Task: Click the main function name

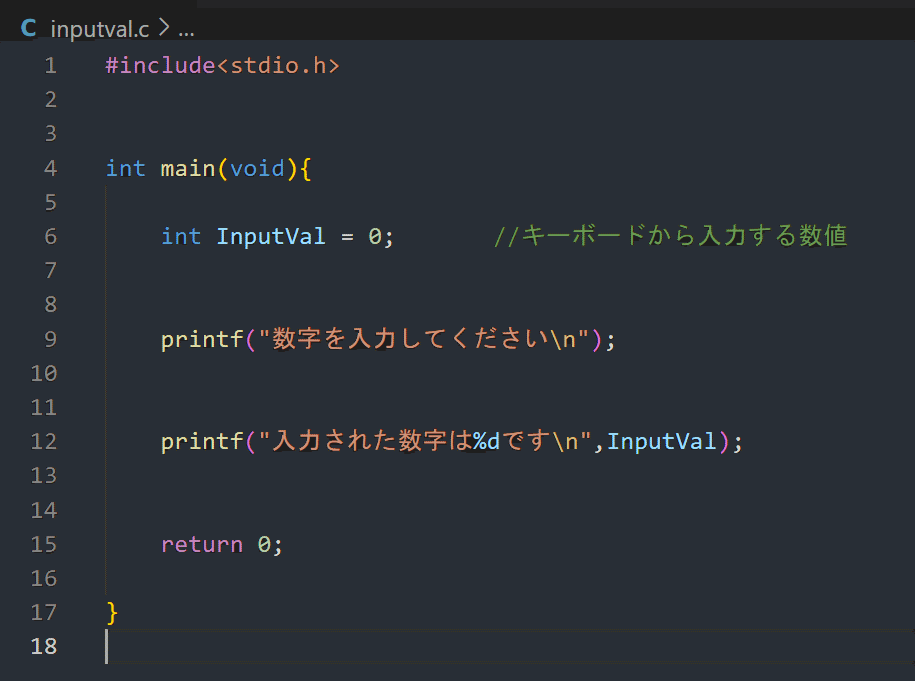Action: [187, 168]
